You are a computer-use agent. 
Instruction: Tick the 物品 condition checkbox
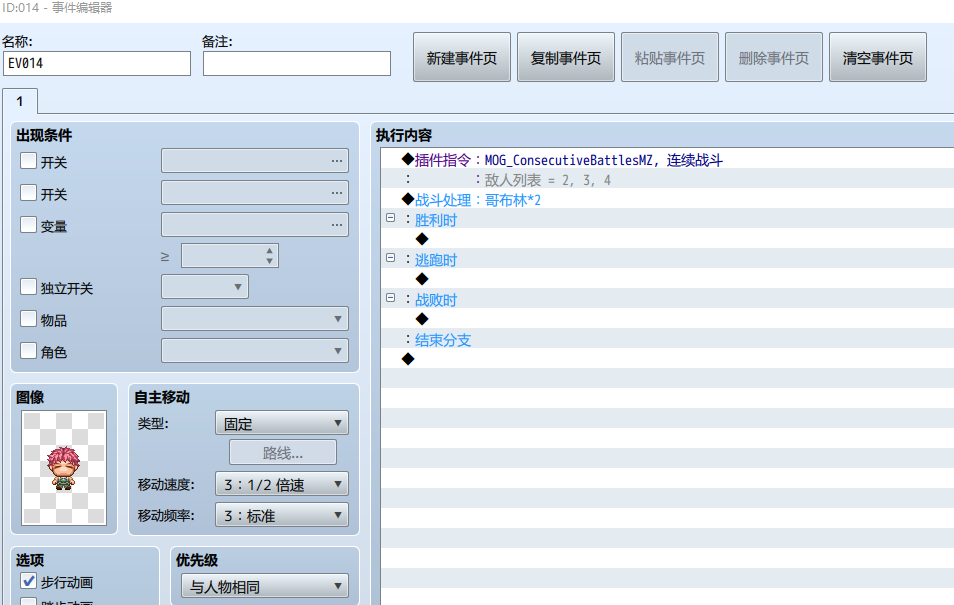point(29,319)
